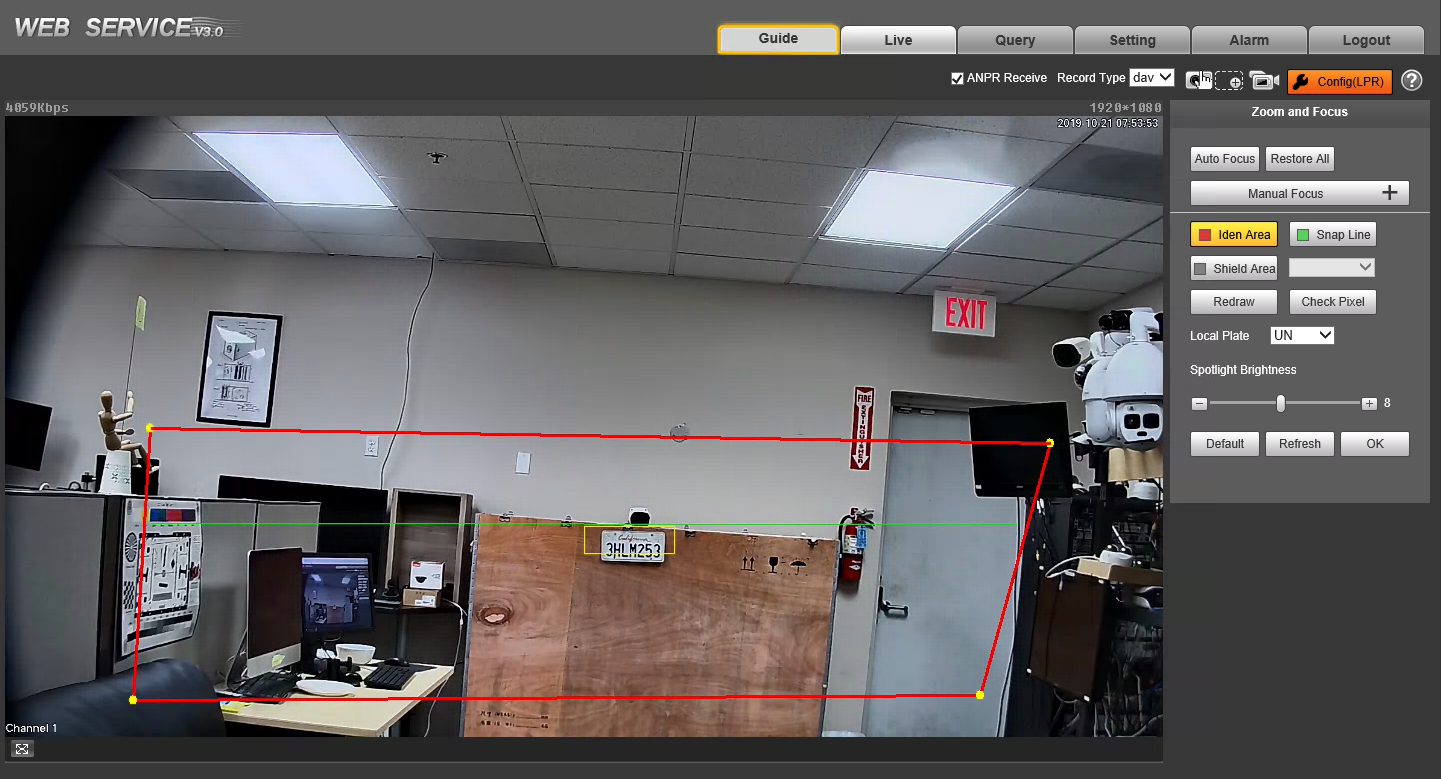
Task: Switch to the Guide tab
Action: (778, 39)
